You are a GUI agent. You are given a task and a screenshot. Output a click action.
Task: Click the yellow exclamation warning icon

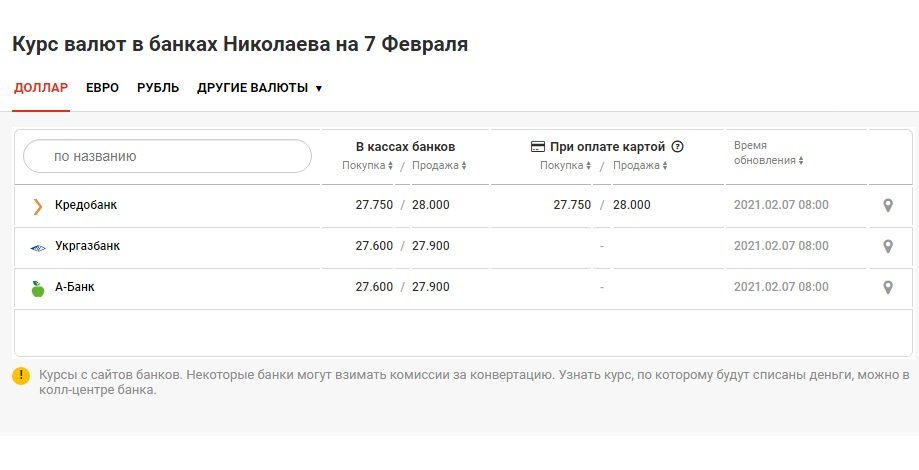[21, 376]
